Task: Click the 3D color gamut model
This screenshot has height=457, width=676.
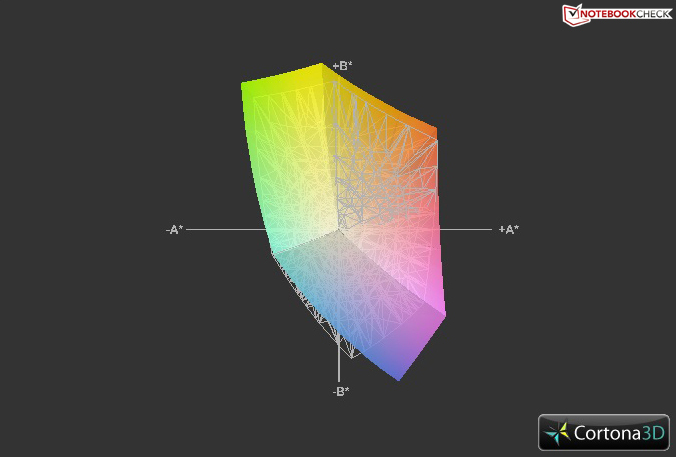Action: (343, 222)
